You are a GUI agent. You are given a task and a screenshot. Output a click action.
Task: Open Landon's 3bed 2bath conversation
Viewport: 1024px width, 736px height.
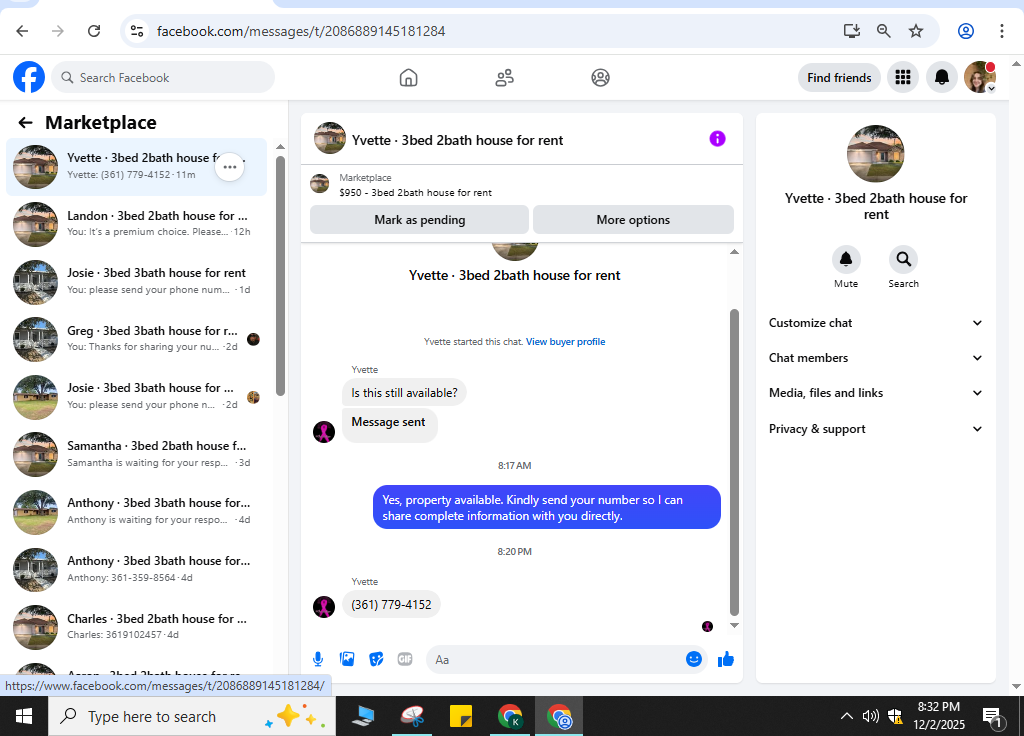pyautogui.click(x=136, y=224)
